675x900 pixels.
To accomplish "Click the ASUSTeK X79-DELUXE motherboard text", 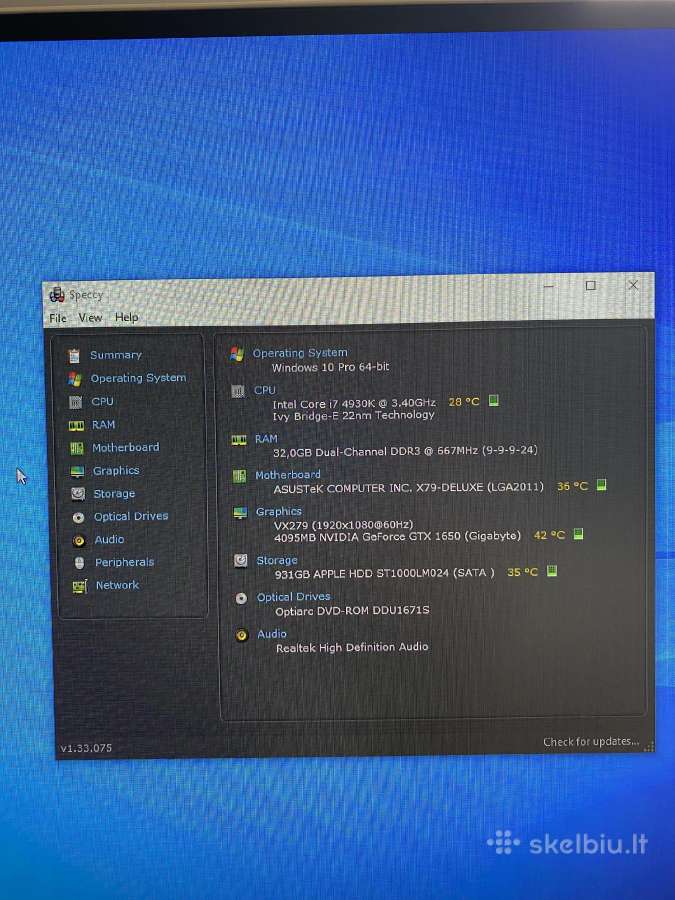I will pos(408,488).
